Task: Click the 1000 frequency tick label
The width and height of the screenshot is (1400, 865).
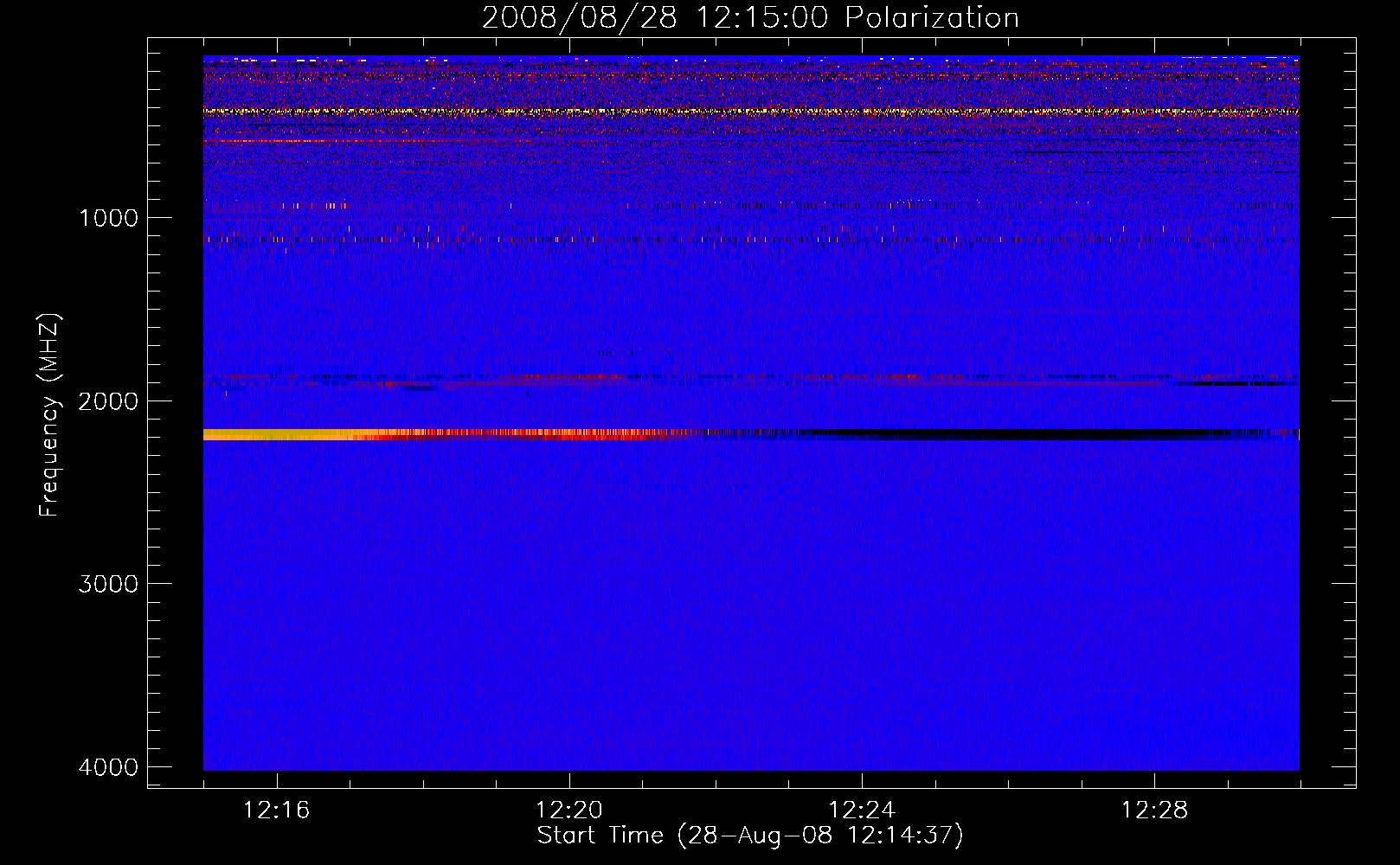Action: [108, 218]
